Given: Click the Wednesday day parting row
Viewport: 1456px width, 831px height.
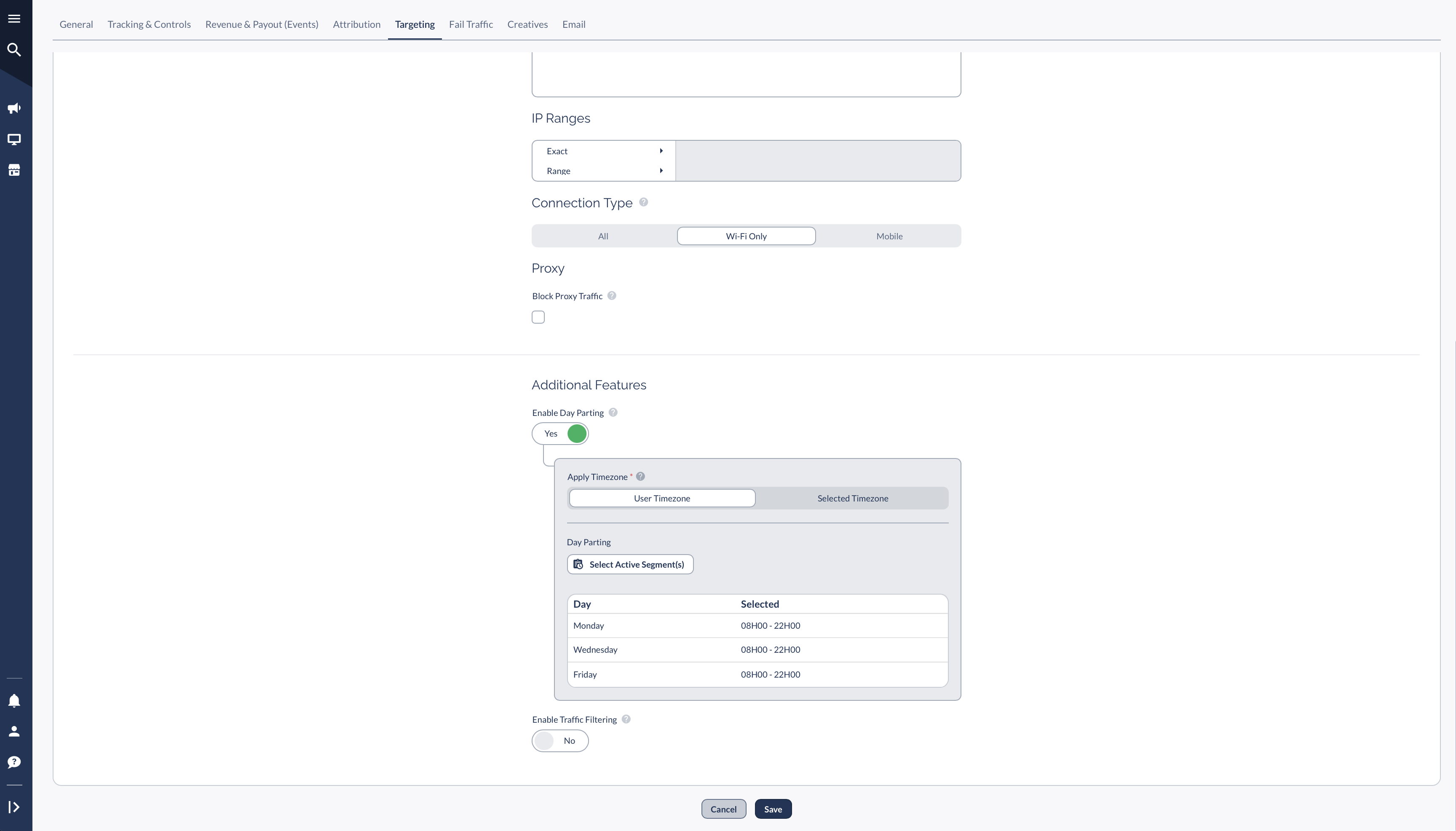Looking at the screenshot, I should coord(757,649).
